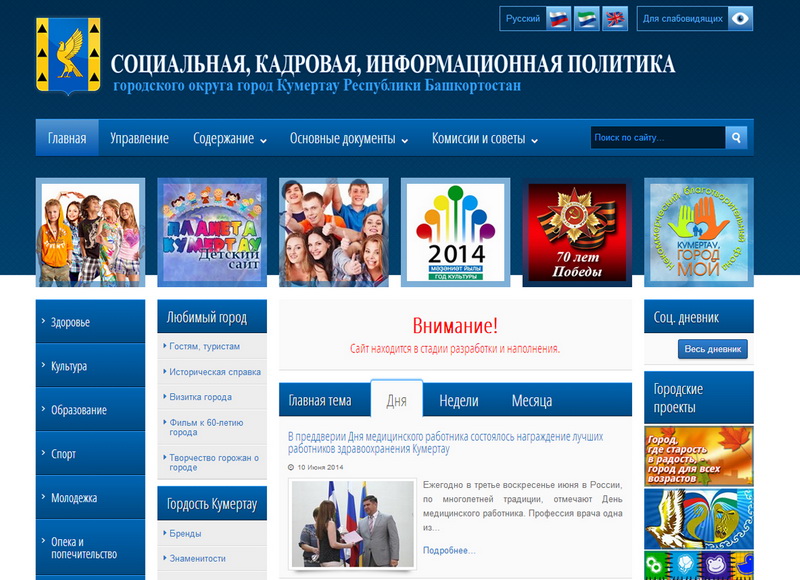Select the Russian flag language icon
Image resolution: width=800 pixels, height=580 pixels.
pyautogui.click(x=558, y=19)
